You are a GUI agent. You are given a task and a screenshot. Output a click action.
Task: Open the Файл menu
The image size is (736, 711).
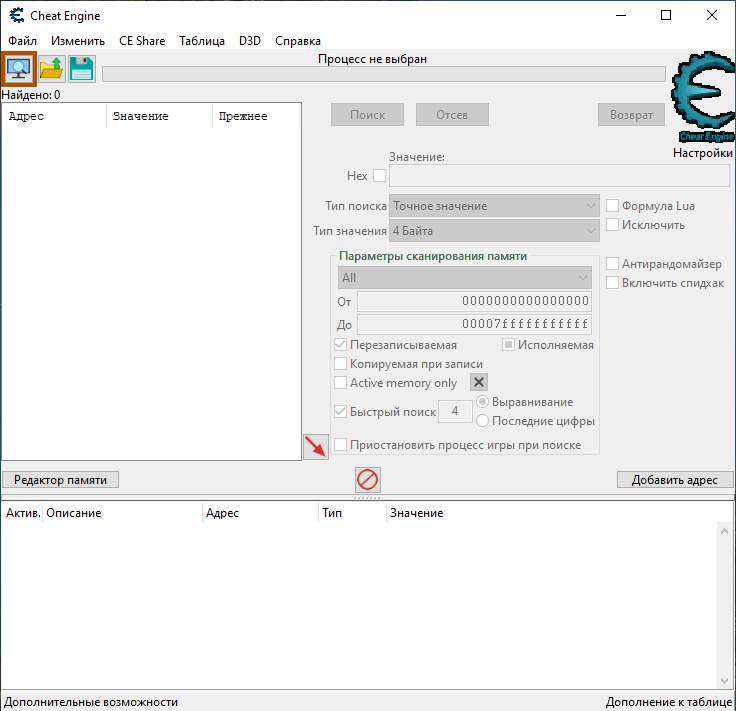tap(22, 41)
